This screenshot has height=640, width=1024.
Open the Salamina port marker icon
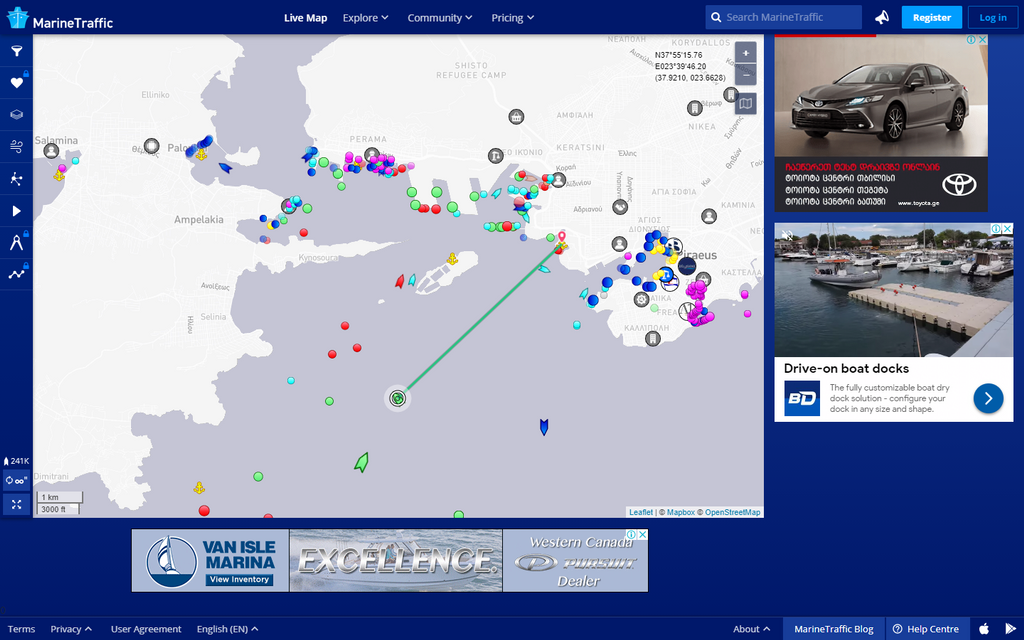(51, 152)
